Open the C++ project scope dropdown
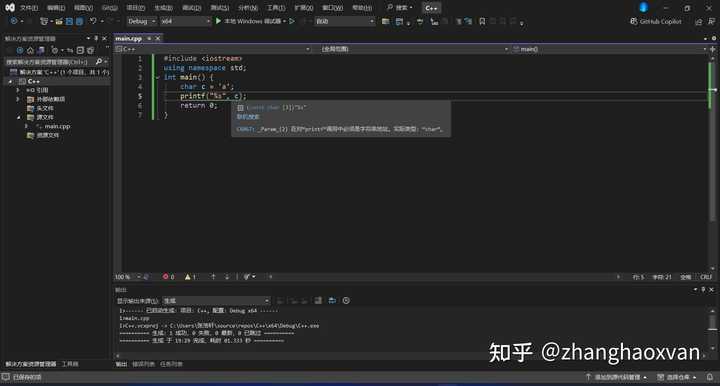The image size is (720, 386). click(x=214, y=49)
